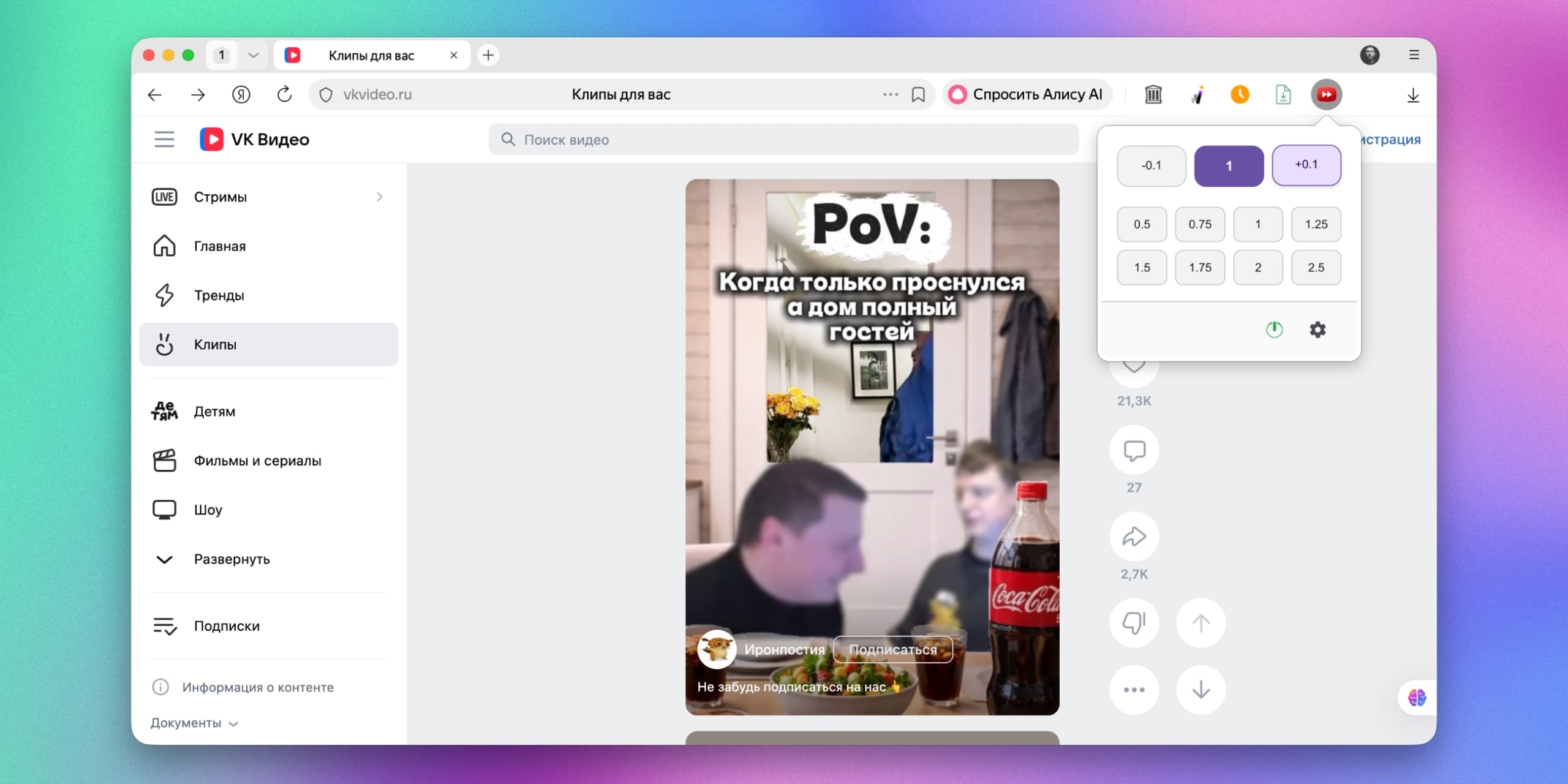Set playback speed preset to 2.5

1316,268
